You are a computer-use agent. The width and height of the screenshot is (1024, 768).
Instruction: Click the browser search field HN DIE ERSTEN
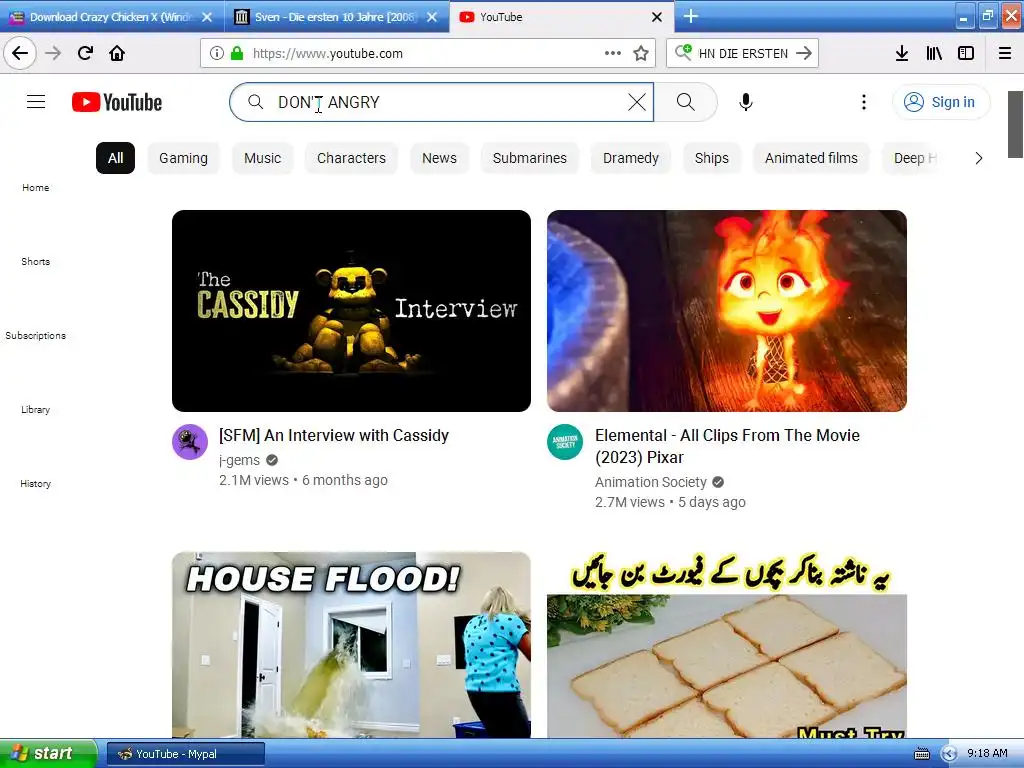tap(743, 53)
